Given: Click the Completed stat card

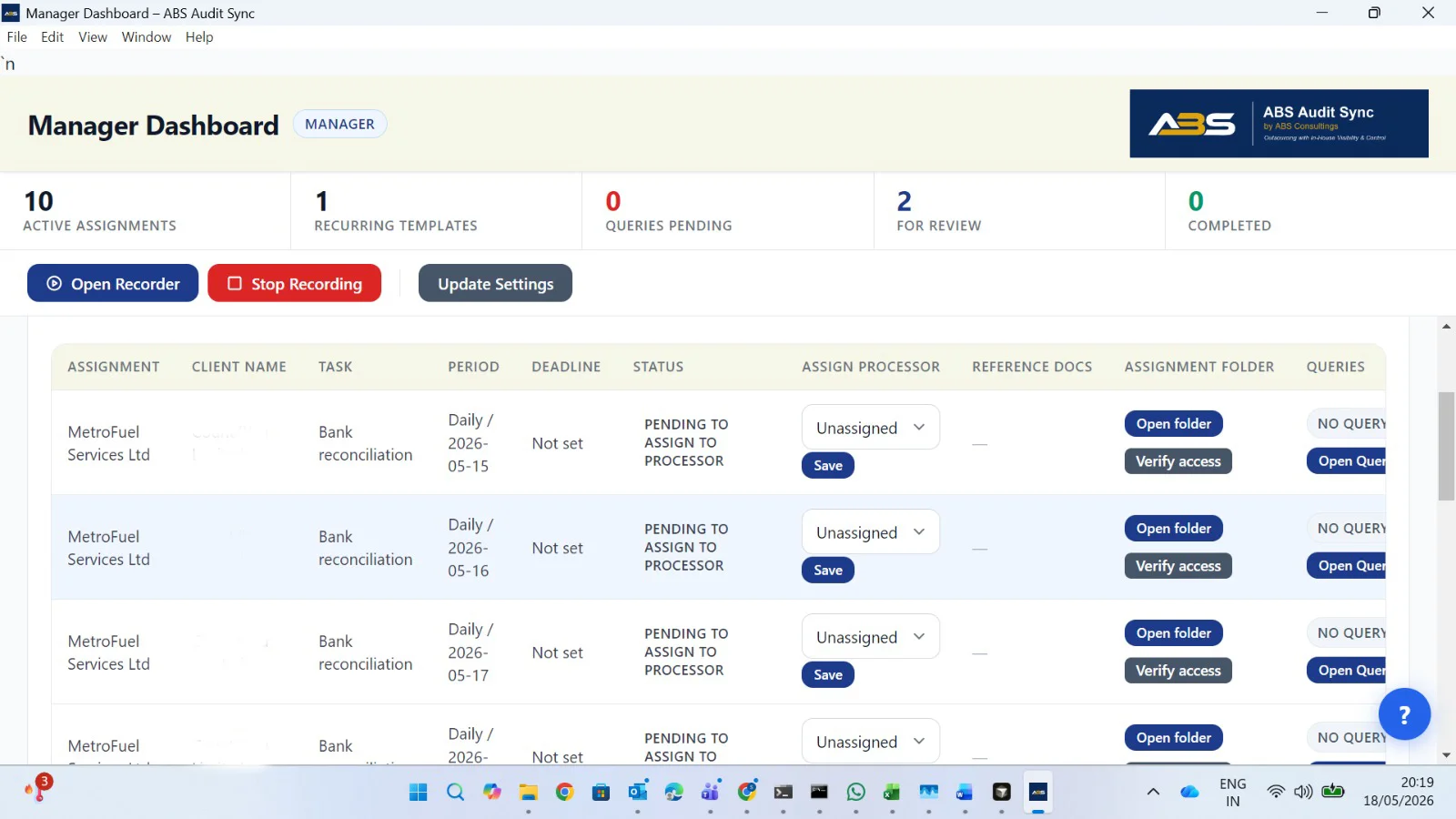Looking at the screenshot, I should click(1310, 211).
